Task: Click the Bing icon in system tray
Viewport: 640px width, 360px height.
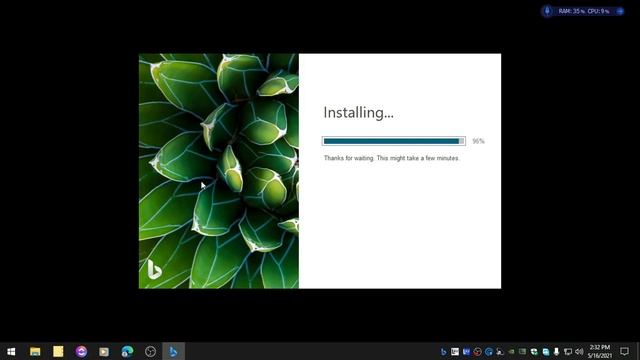Action: click(443, 352)
